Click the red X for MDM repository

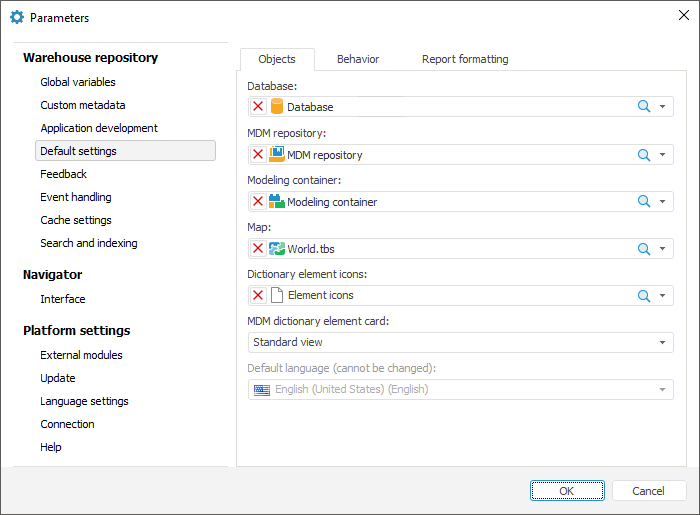point(258,155)
